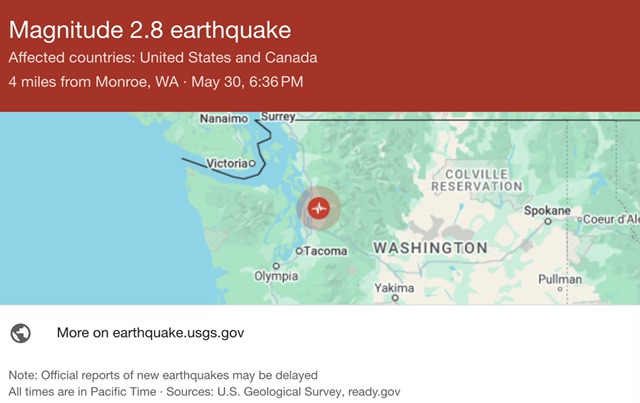The height and width of the screenshot is (403, 640).
Task: Click the May 30, 6:36 PM timestamp
Action: (x=255, y=82)
